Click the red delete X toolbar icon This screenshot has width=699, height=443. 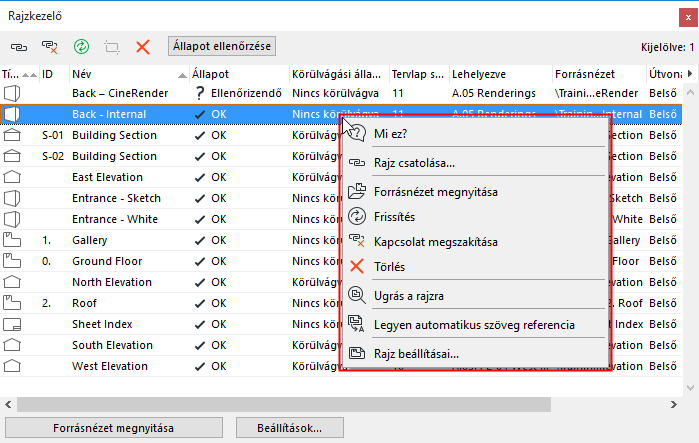coord(143,46)
